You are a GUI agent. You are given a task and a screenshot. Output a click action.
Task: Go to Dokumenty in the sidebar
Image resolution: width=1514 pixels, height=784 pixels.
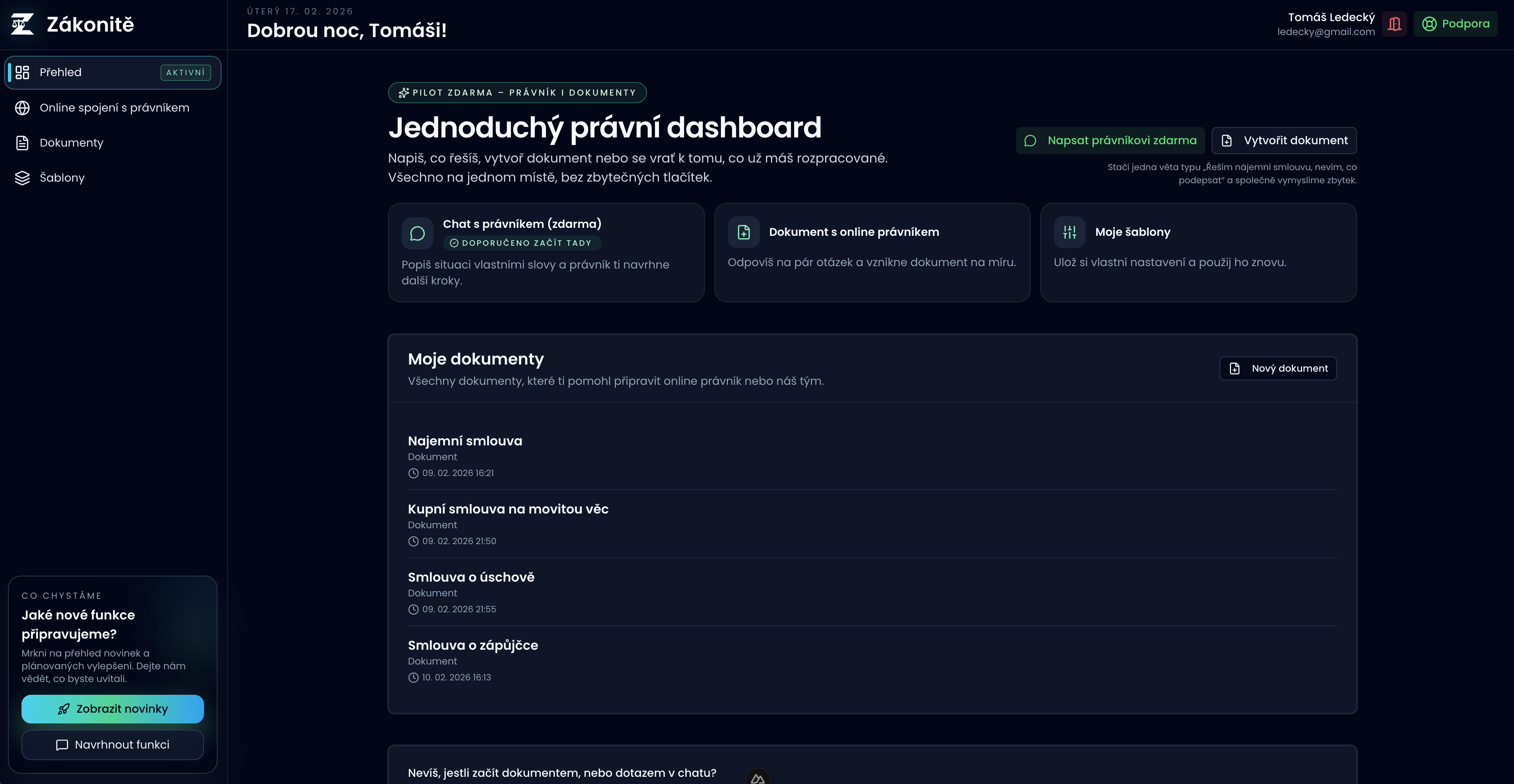click(x=72, y=143)
